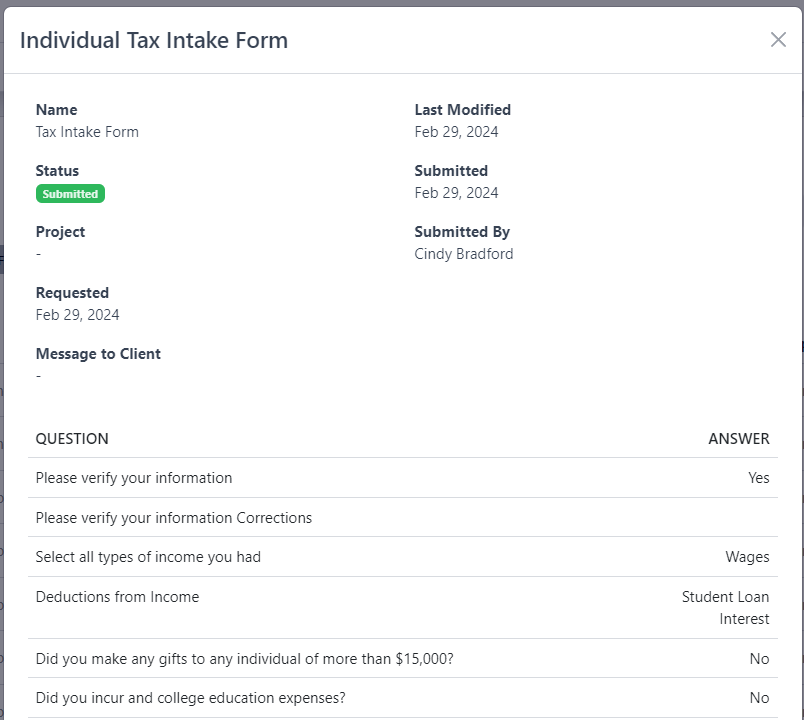Viewport: 804px width, 720px height.
Task: Click the QUESTION column header
Action: pyautogui.click(x=72, y=438)
